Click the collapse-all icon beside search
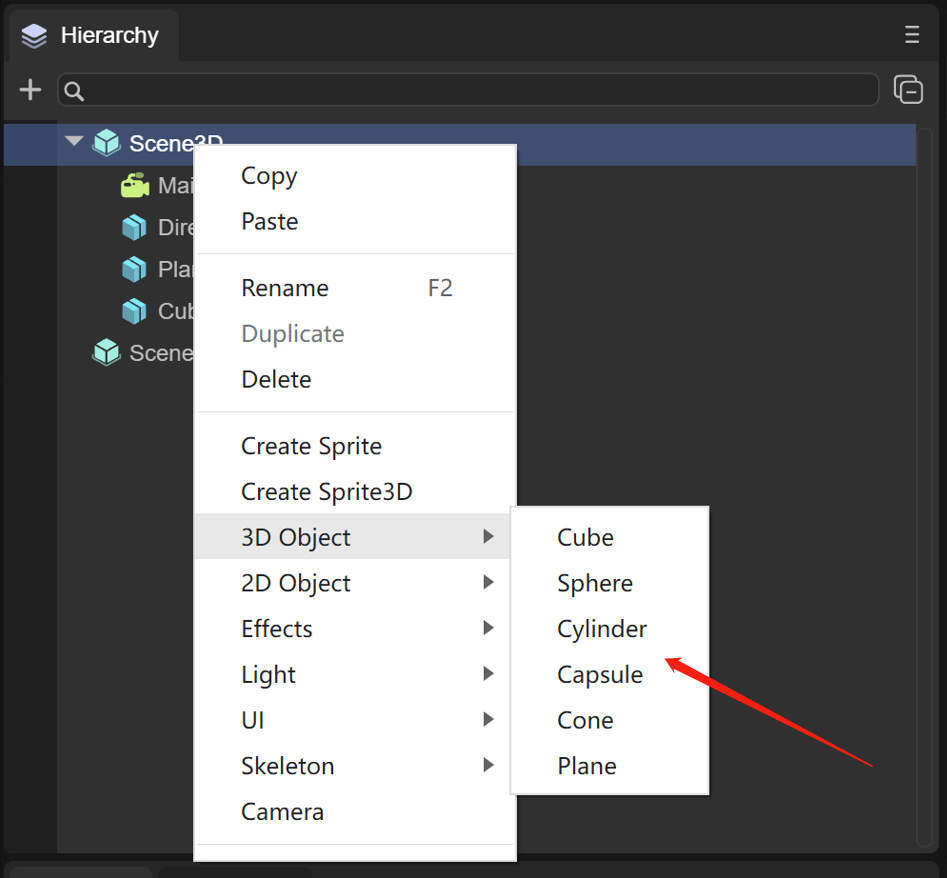The width and height of the screenshot is (947, 878). (908, 90)
